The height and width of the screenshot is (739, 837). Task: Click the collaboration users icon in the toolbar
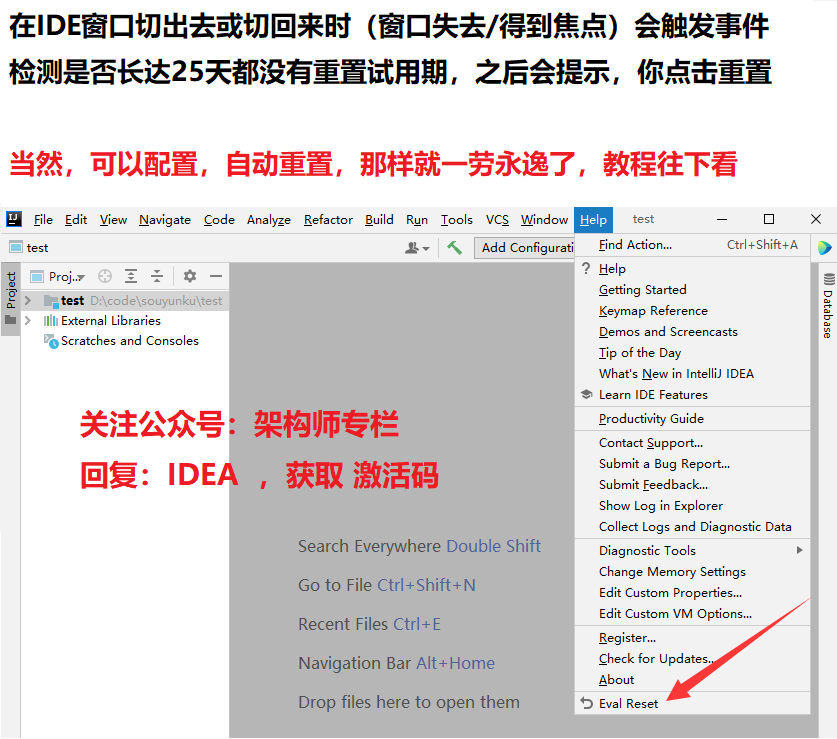point(413,247)
